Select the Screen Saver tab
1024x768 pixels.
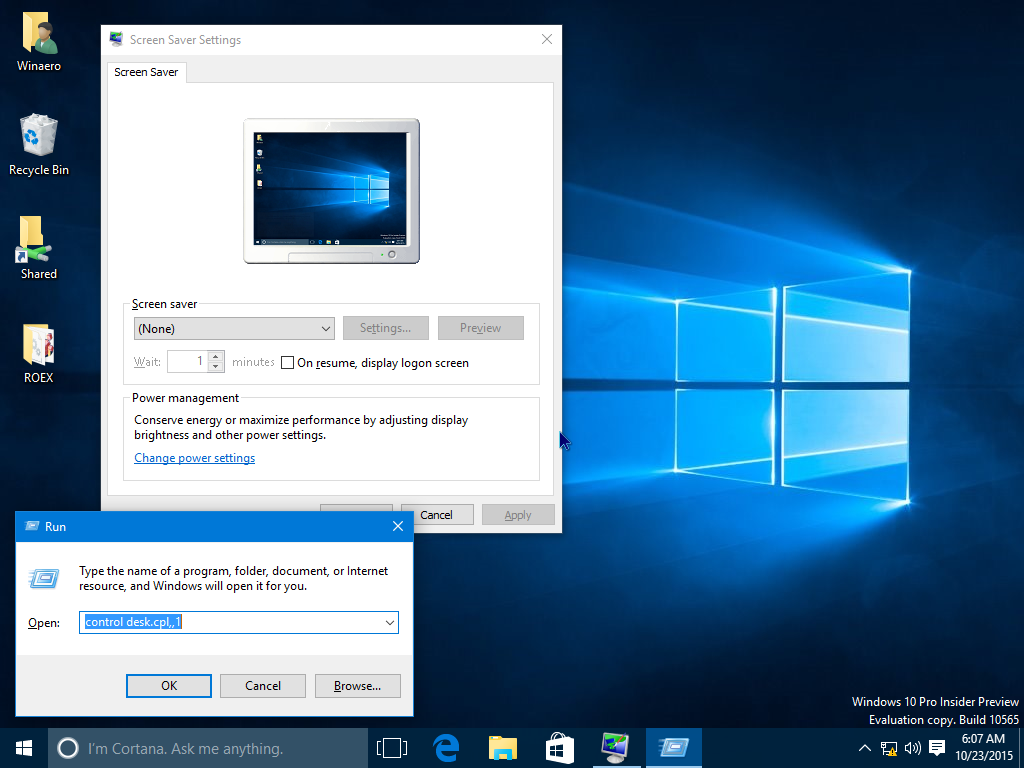(146, 72)
